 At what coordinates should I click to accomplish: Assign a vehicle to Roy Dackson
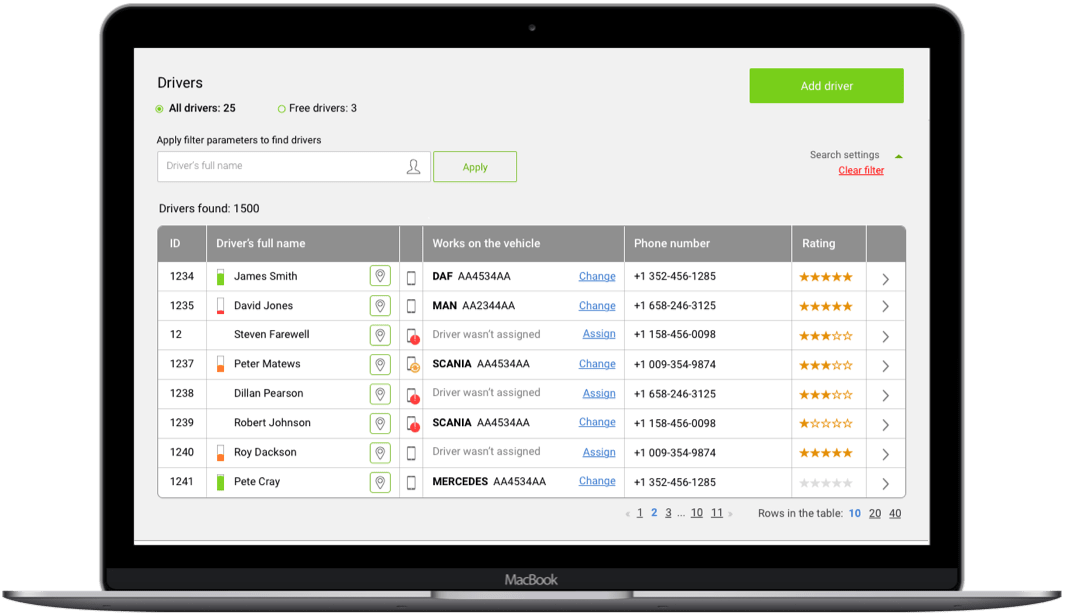click(599, 452)
